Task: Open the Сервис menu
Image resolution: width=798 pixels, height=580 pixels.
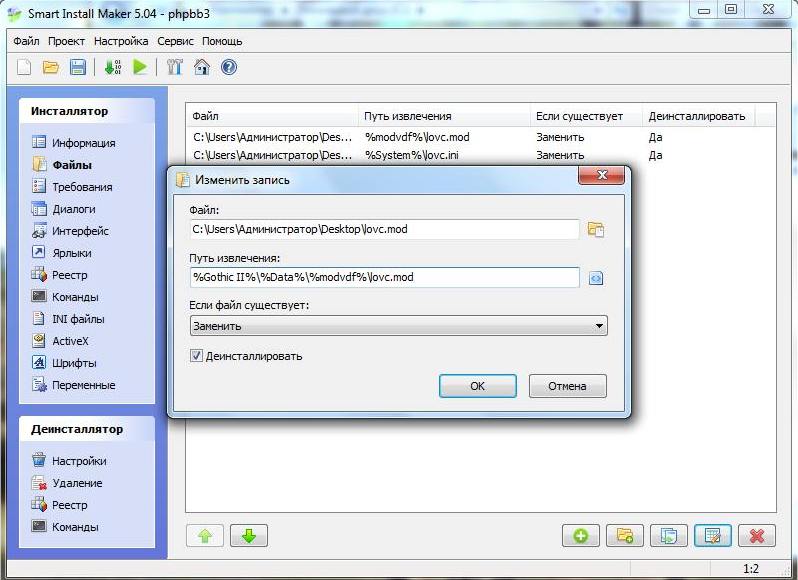Action: point(175,41)
